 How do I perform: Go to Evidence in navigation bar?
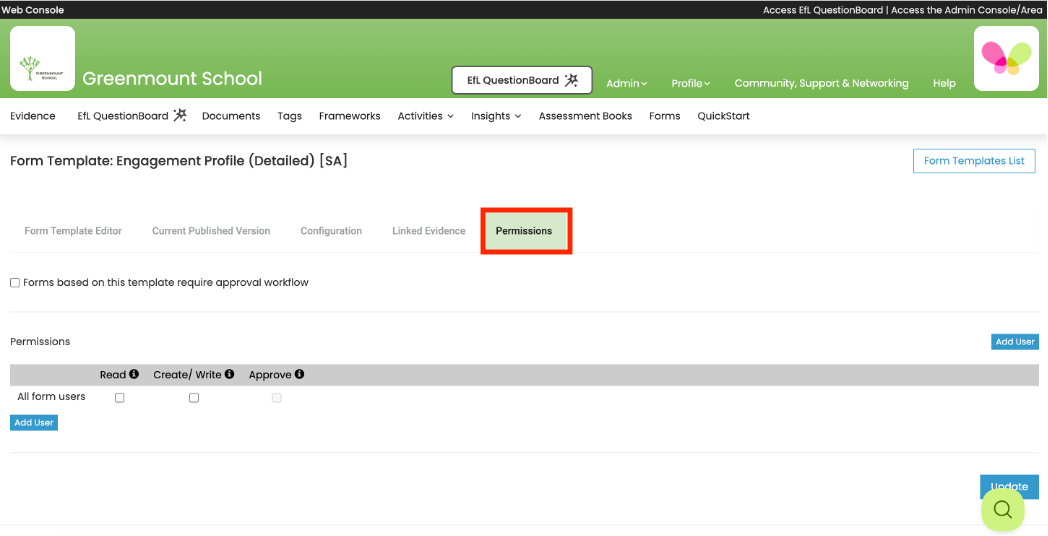pyautogui.click(x=33, y=116)
